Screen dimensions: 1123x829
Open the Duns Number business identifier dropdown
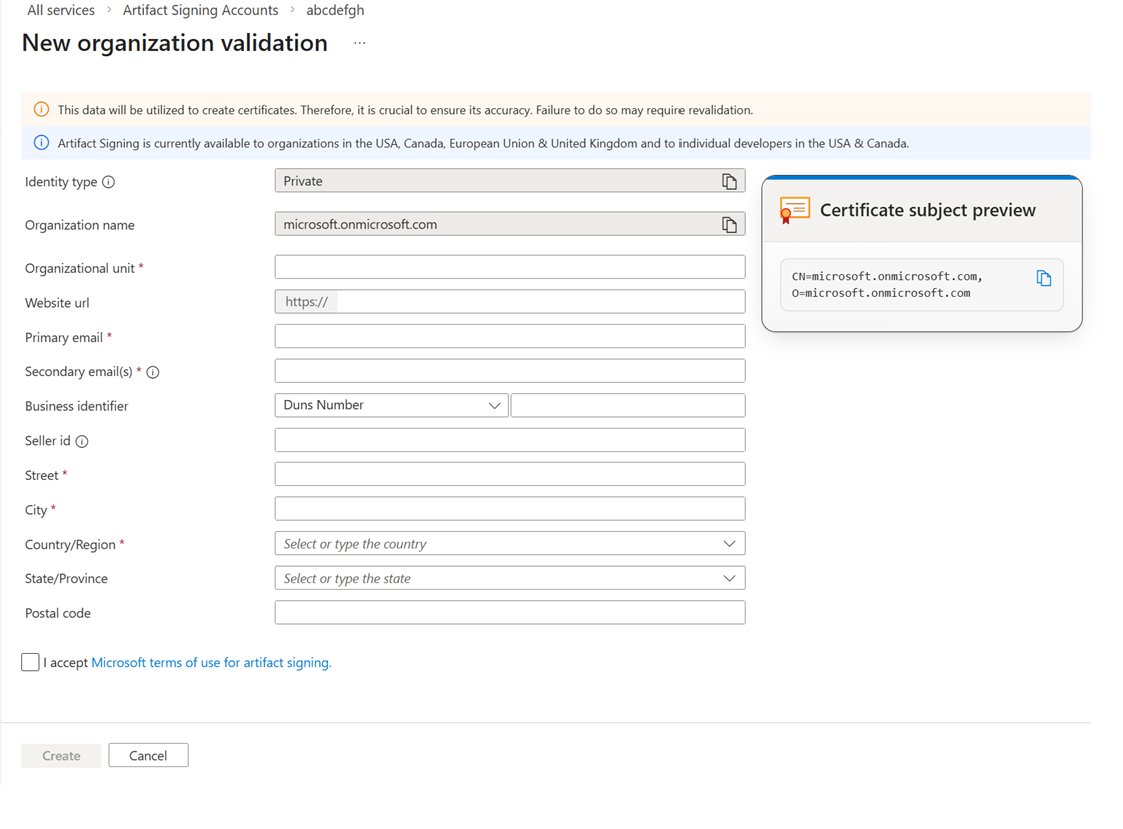391,405
